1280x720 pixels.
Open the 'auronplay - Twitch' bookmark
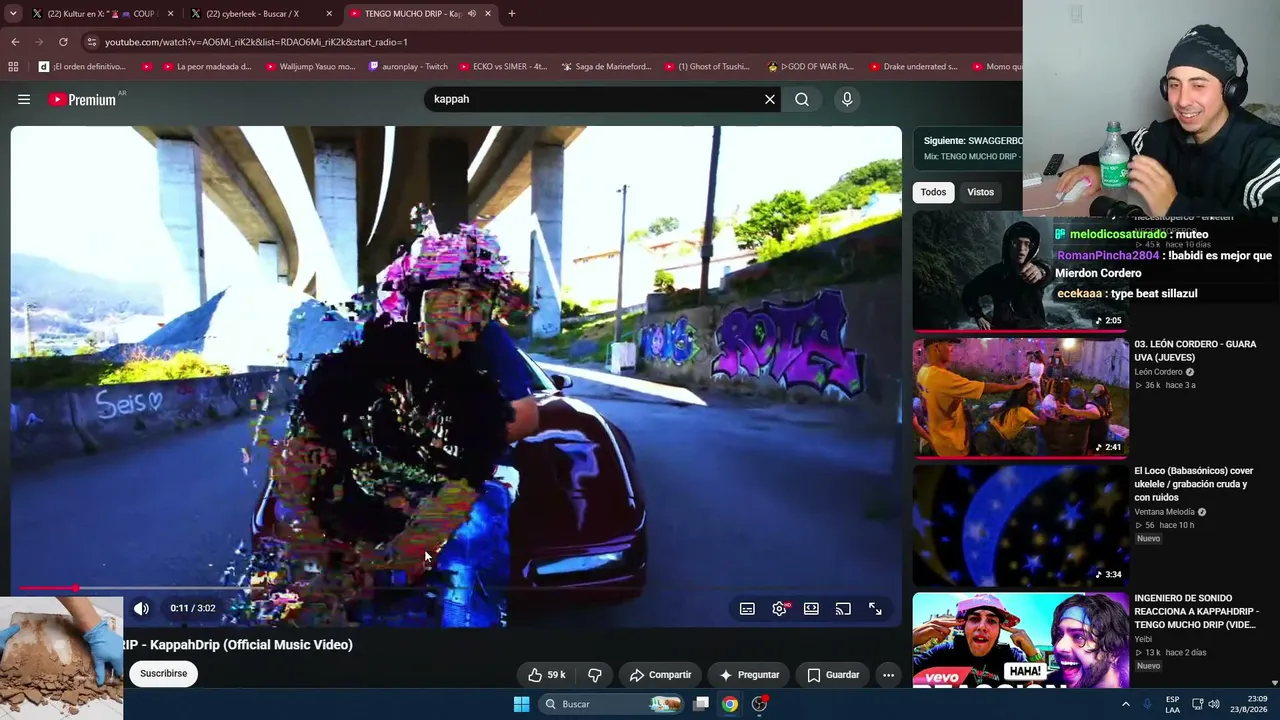(x=408, y=67)
